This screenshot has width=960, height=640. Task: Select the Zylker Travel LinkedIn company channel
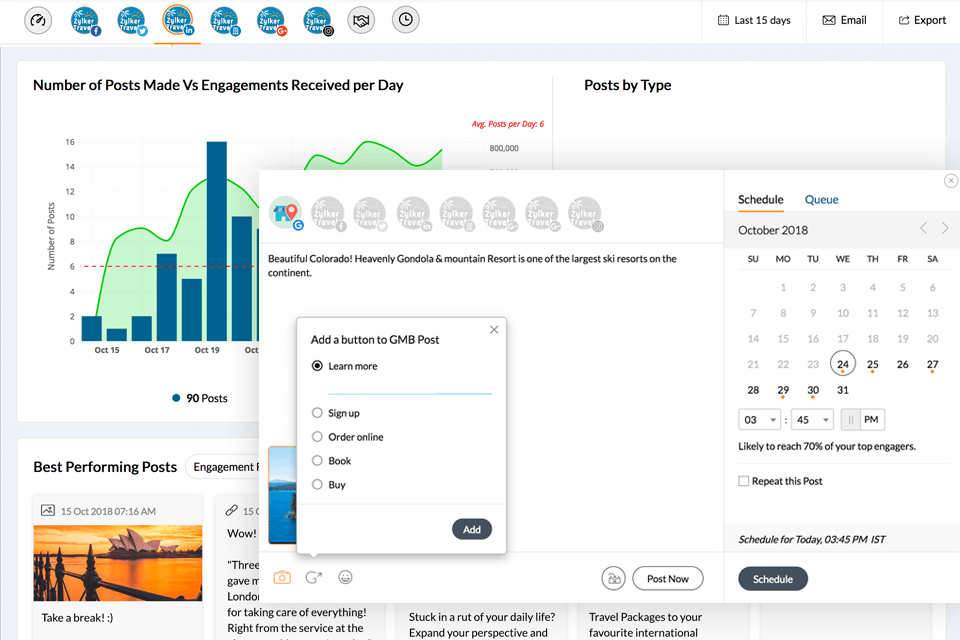pyautogui.click(x=224, y=21)
